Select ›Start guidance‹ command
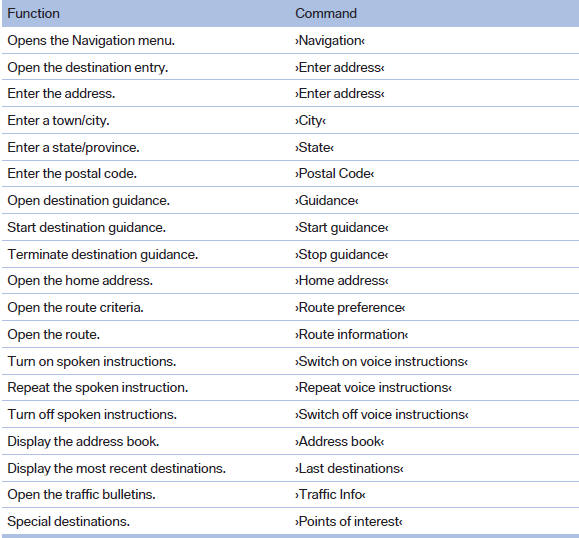 tap(342, 228)
